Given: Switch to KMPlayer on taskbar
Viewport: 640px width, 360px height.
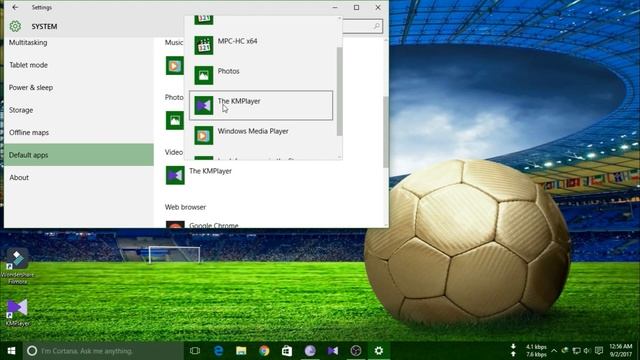Looking at the screenshot, I should tap(333, 351).
